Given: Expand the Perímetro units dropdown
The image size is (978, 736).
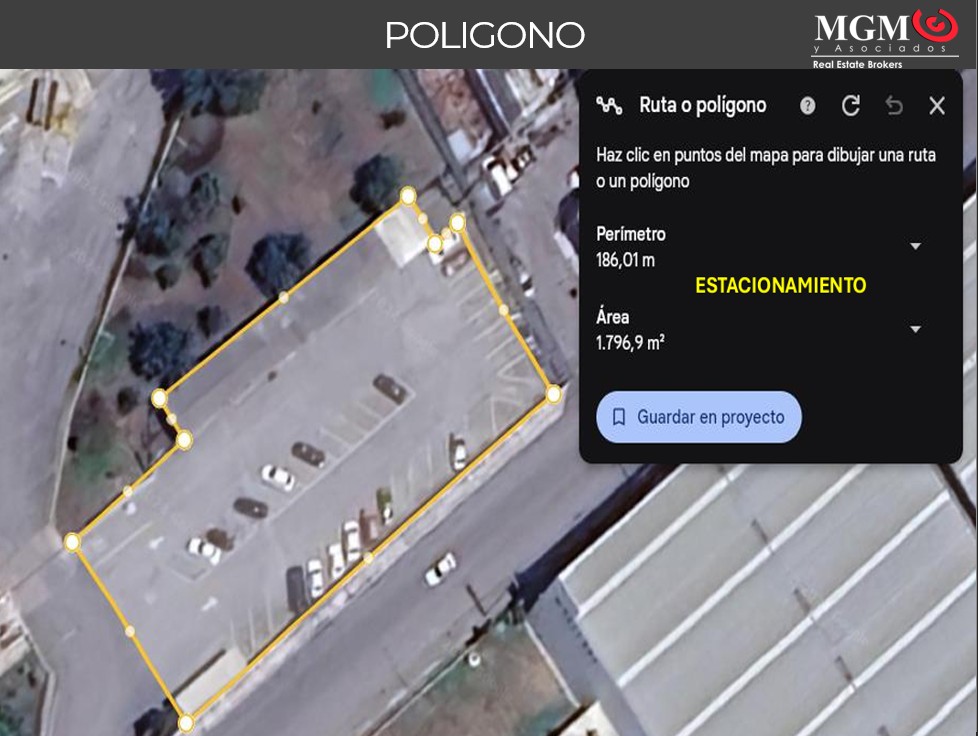Looking at the screenshot, I should 915,246.
